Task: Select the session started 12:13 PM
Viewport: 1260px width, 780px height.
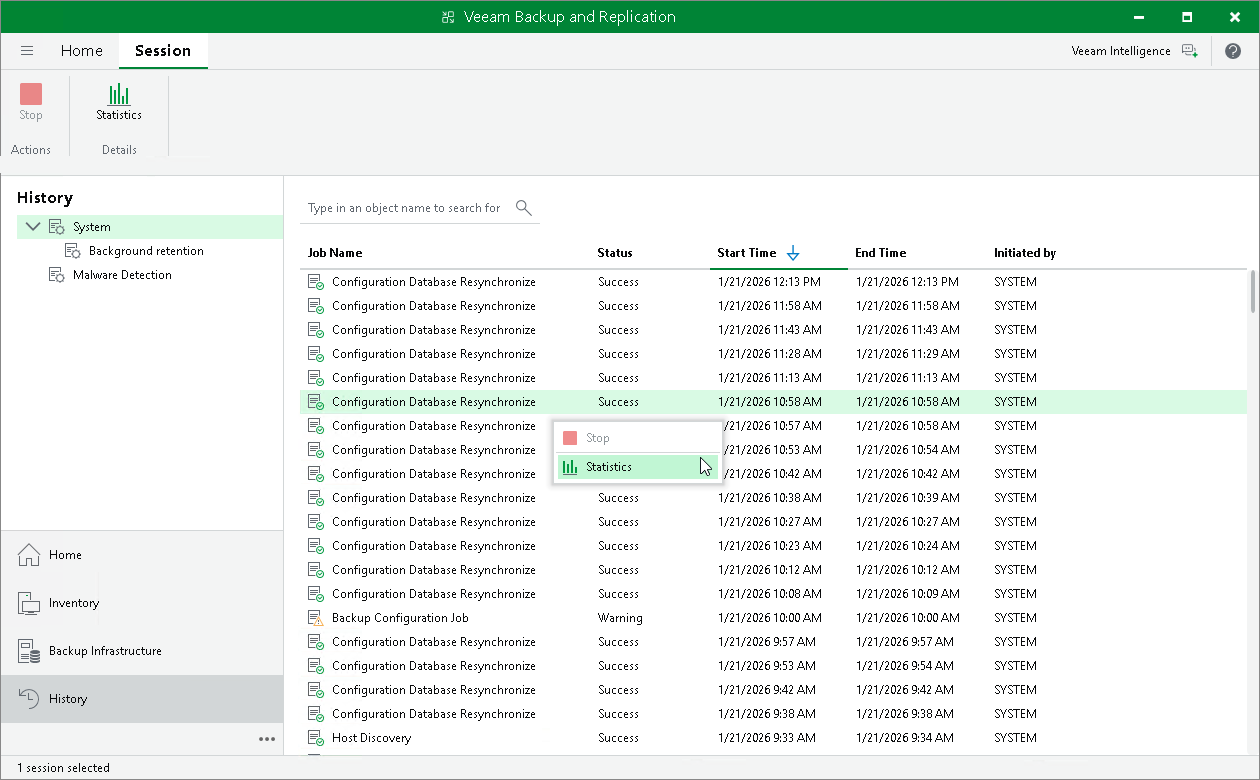Action: [x=773, y=282]
